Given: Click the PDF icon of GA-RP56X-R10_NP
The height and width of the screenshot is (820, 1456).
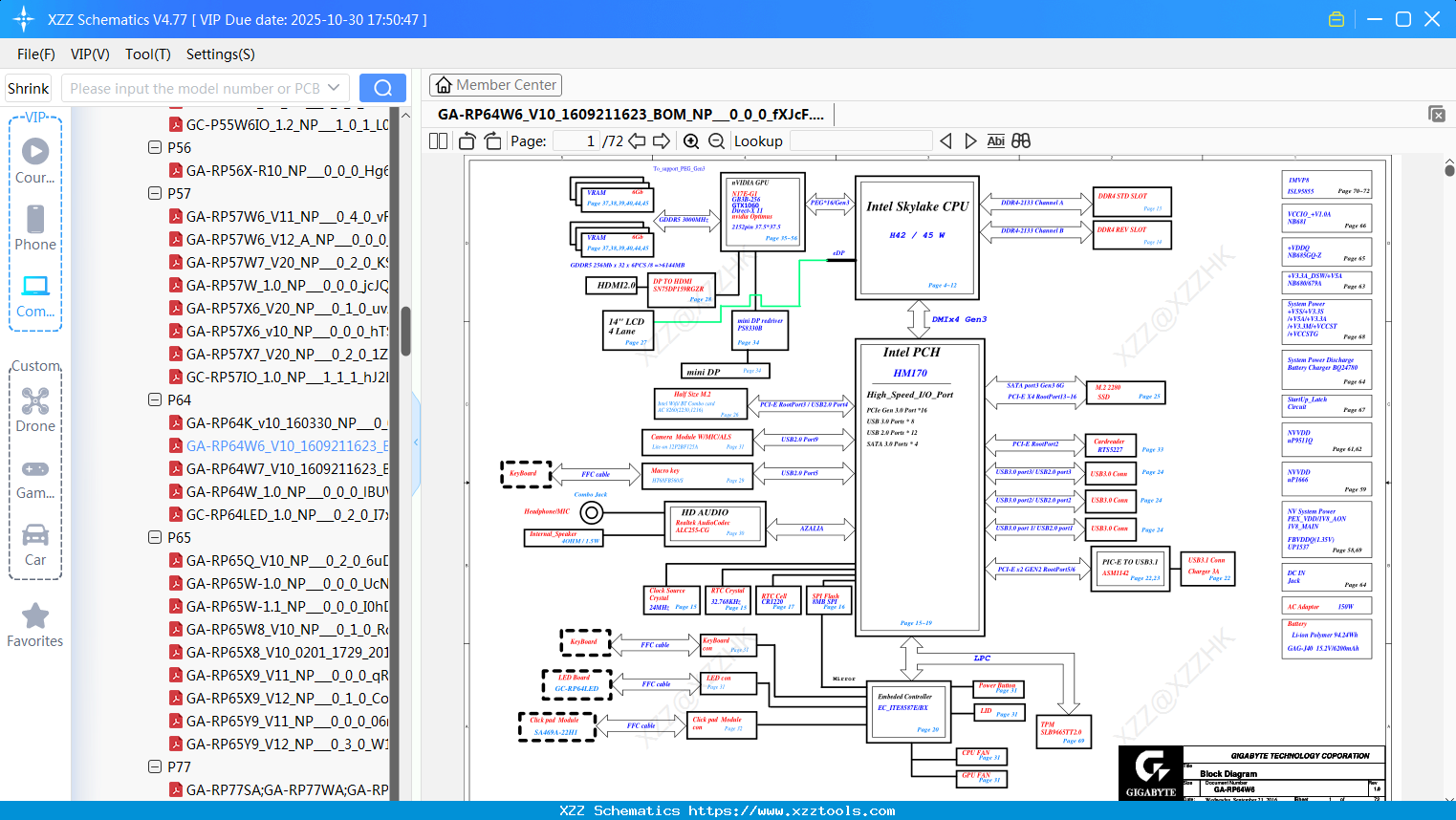Looking at the screenshot, I should coord(176,170).
